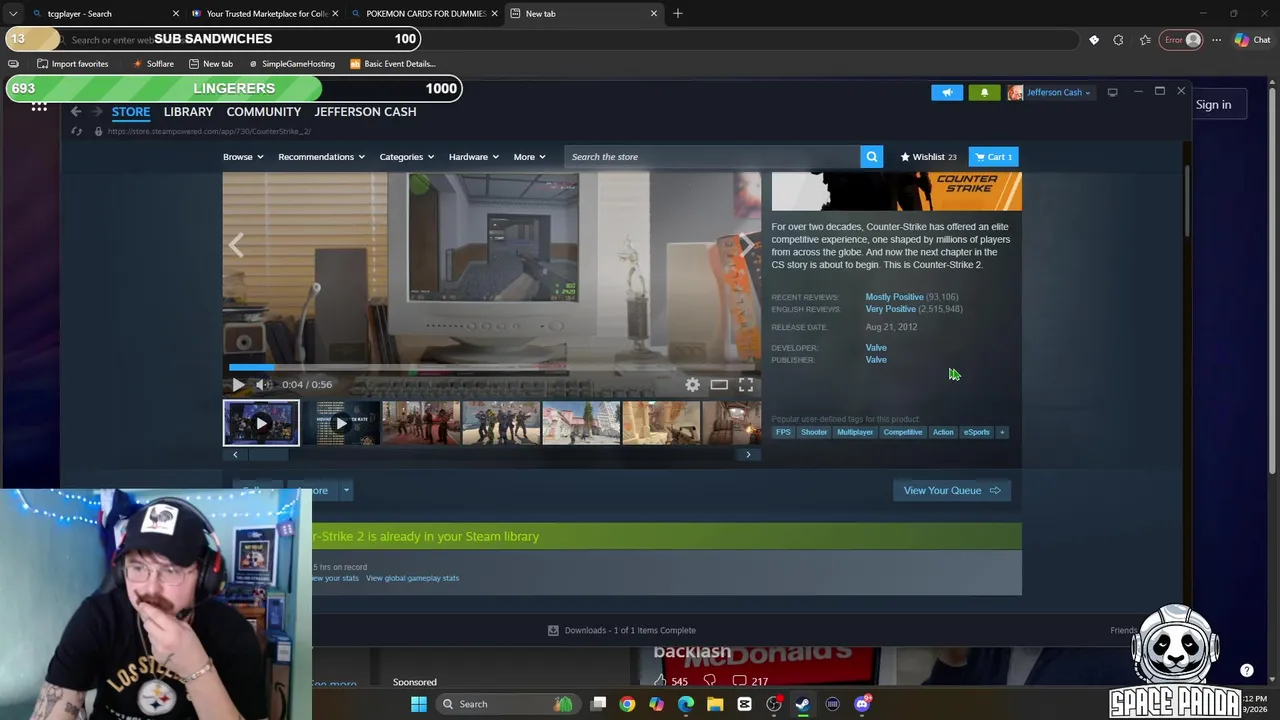Open the COMMUNITY tab in Steam
The image size is (1280, 720).
[x=264, y=112]
